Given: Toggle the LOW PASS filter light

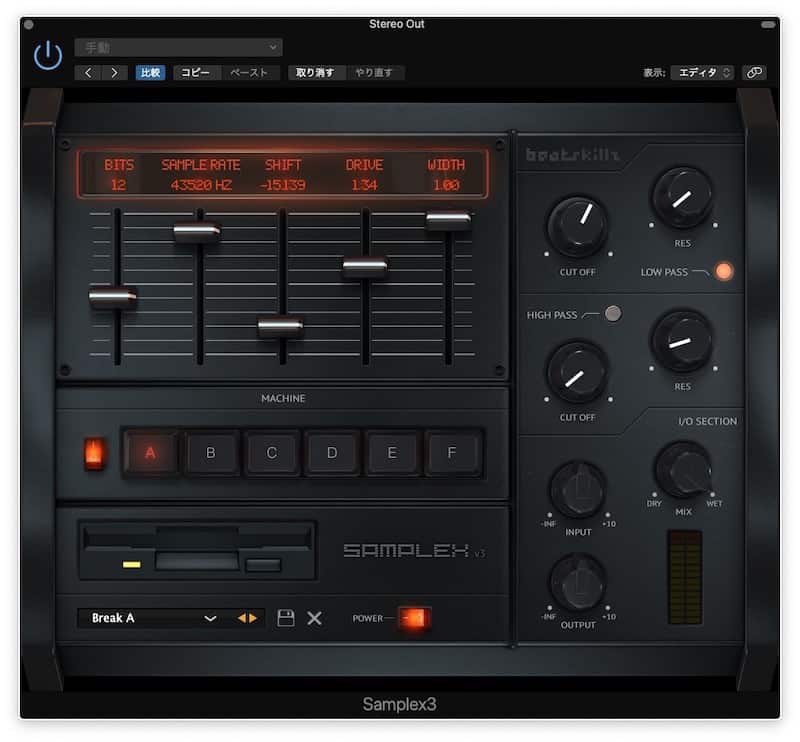Looking at the screenshot, I should pyautogui.click(x=725, y=270).
